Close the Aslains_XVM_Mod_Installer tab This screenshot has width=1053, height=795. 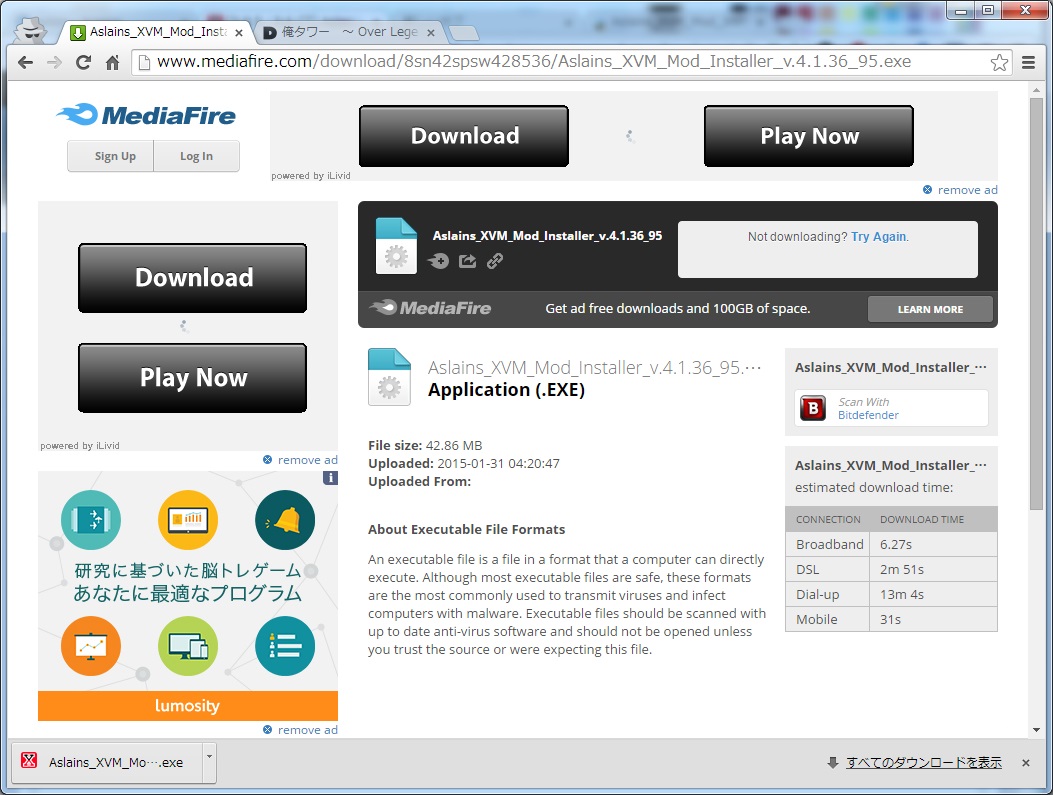pyautogui.click(x=239, y=32)
